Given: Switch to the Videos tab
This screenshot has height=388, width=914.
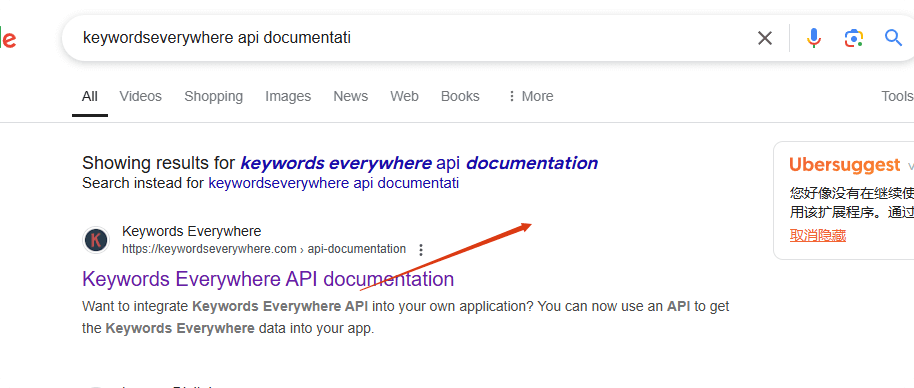Looking at the screenshot, I should 140,96.
